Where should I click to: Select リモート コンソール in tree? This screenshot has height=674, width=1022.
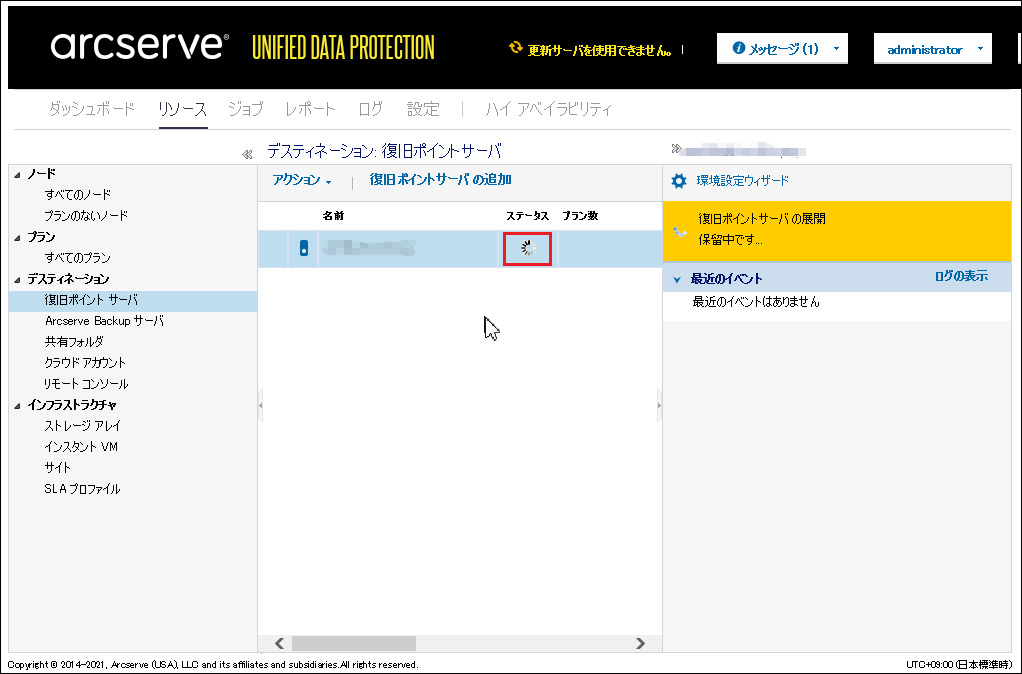[86, 384]
